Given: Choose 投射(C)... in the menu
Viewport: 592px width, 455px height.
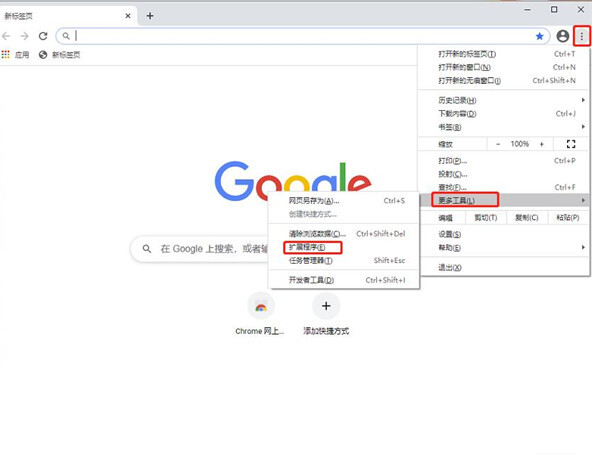Looking at the screenshot, I should [x=504, y=174].
